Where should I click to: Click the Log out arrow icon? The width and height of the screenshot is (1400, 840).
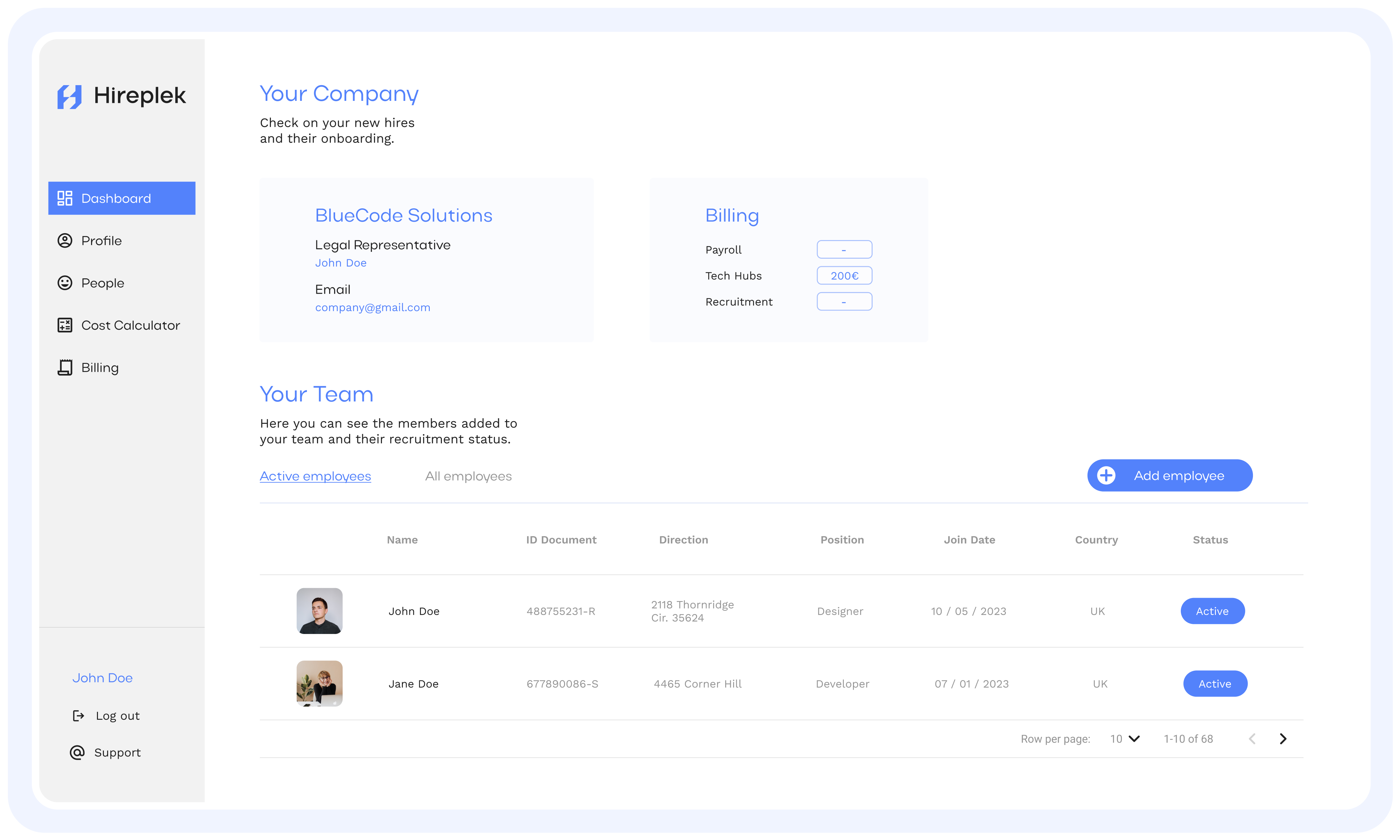pyautogui.click(x=79, y=716)
